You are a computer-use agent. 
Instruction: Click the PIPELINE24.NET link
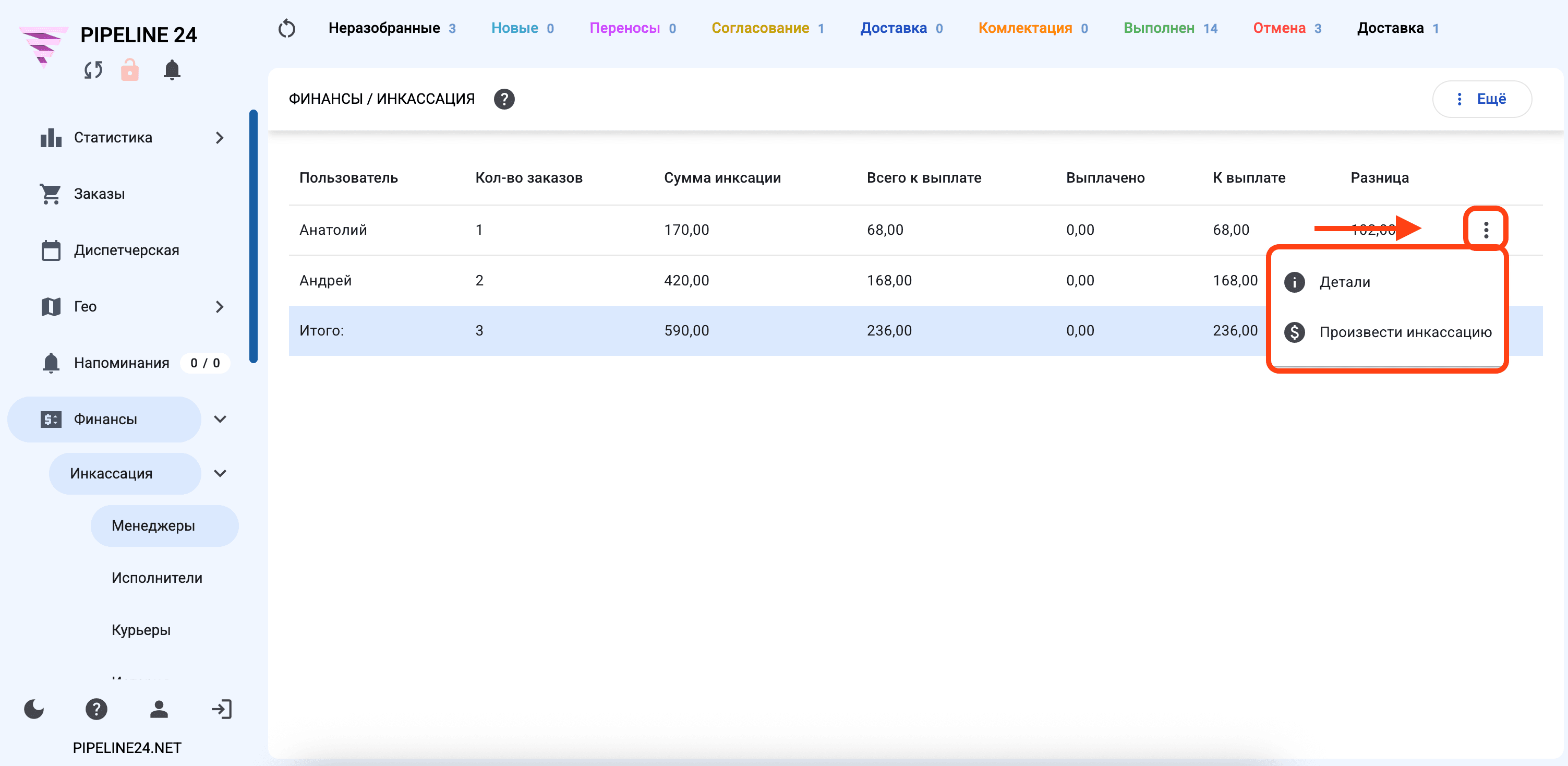[127, 748]
